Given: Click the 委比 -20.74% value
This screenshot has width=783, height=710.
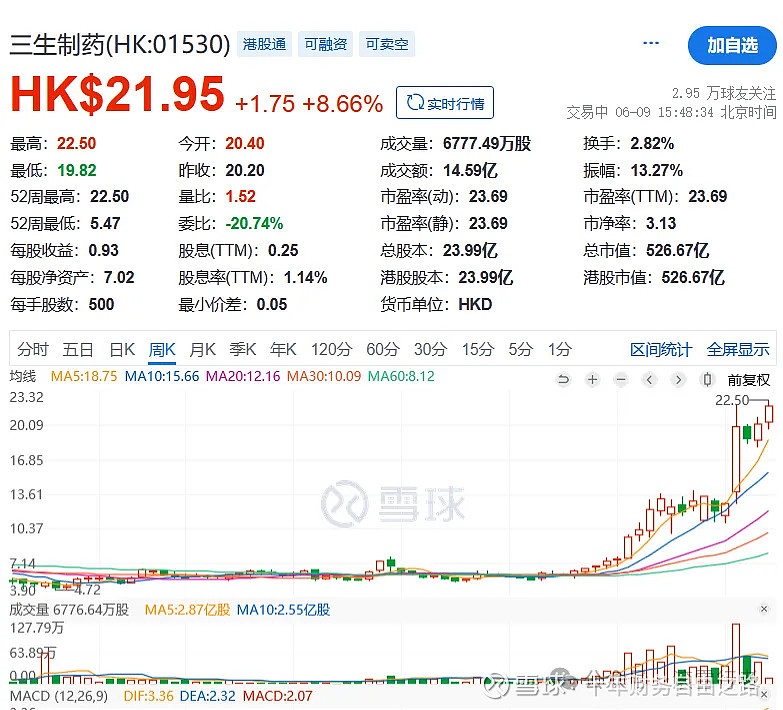Looking at the screenshot, I should point(254,223).
